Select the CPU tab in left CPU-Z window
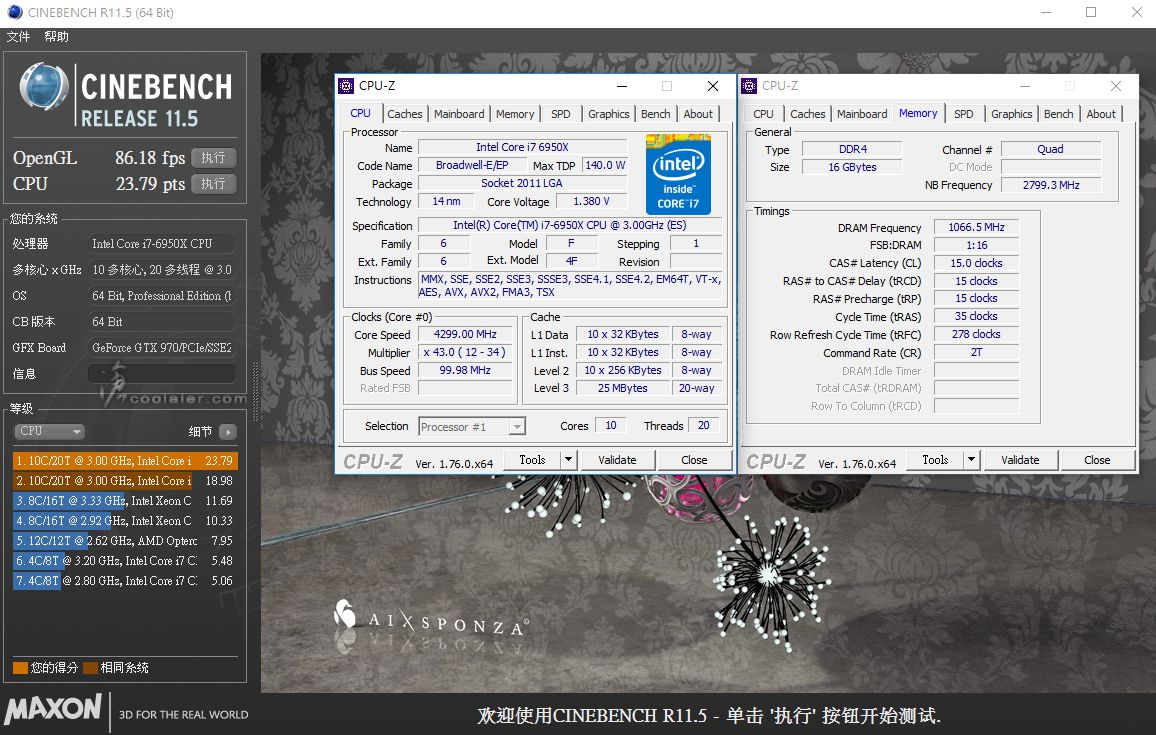The width and height of the screenshot is (1156, 735). pyautogui.click(x=361, y=114)
